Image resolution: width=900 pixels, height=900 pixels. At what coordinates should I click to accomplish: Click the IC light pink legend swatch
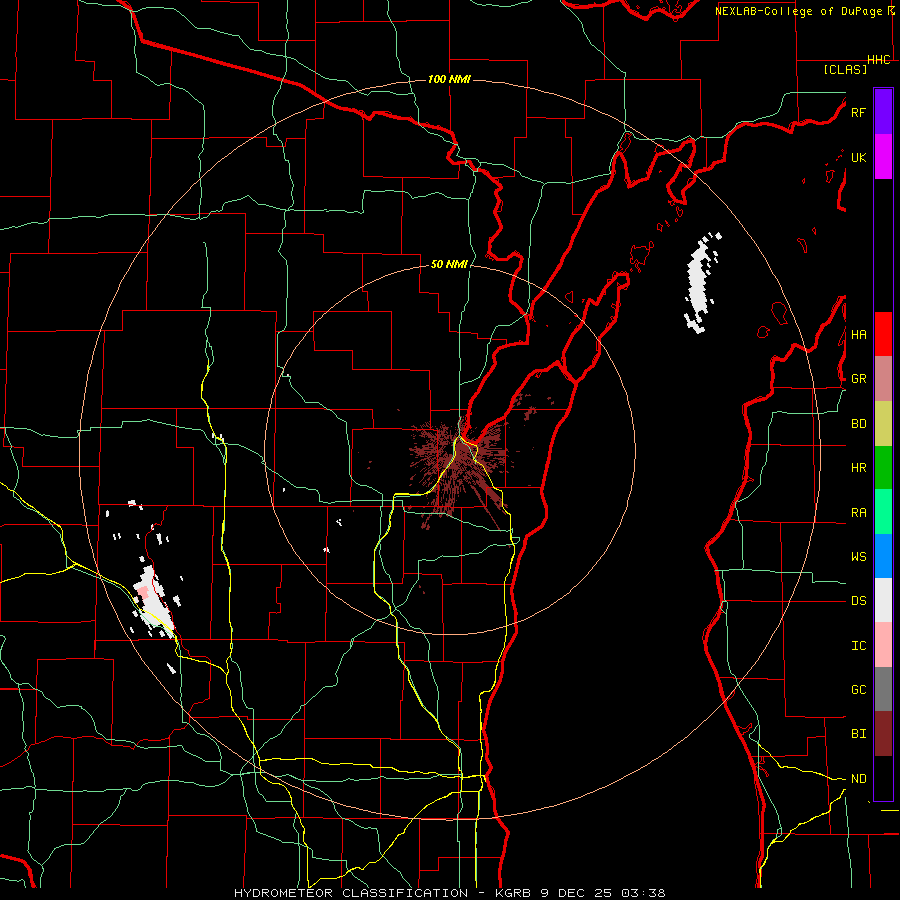point(883,645)
